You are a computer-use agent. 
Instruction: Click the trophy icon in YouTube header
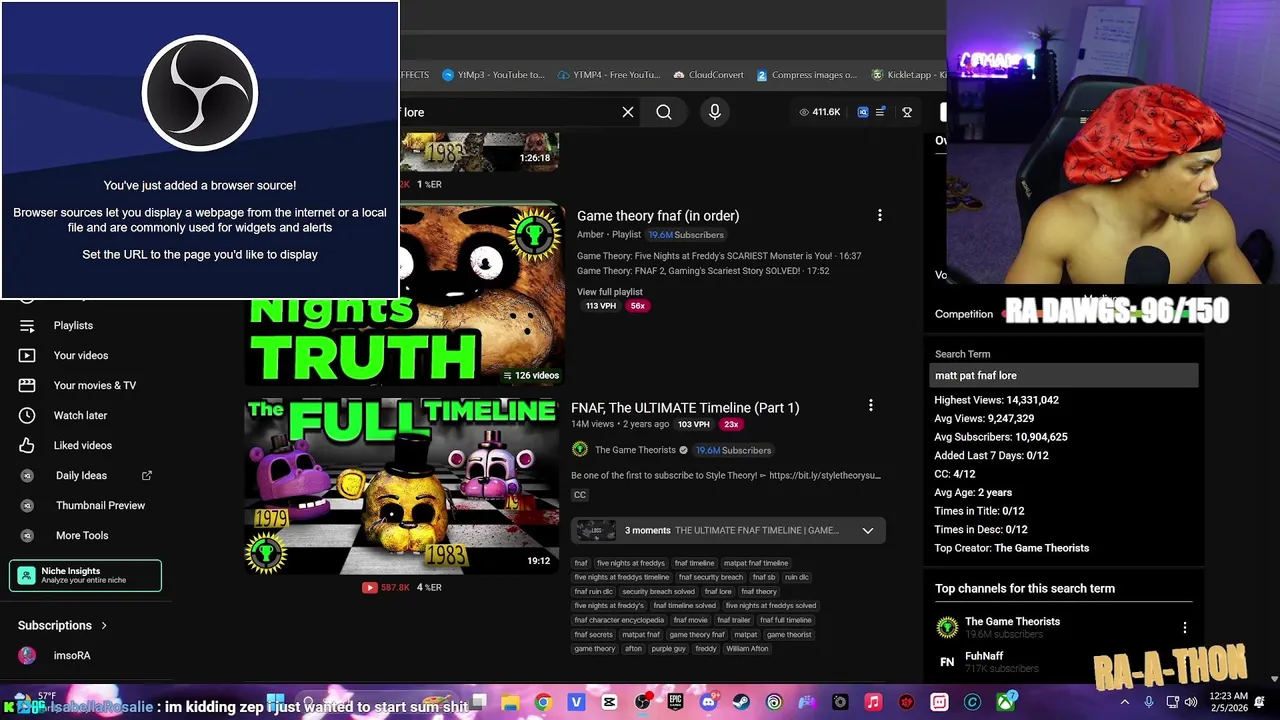tap(907, 112)
